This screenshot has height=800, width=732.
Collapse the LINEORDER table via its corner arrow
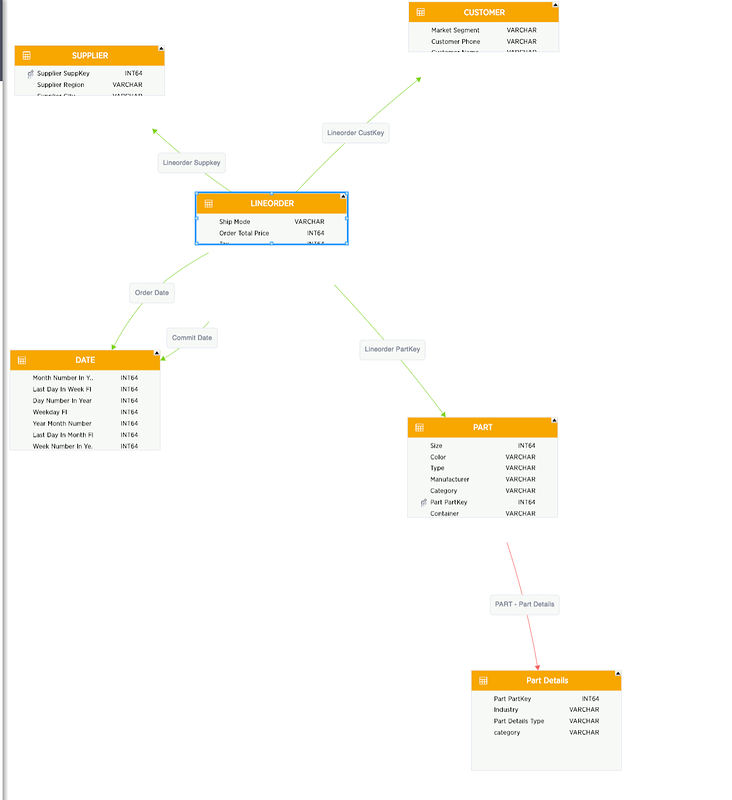pyautogui.click(x=345, y=197)
